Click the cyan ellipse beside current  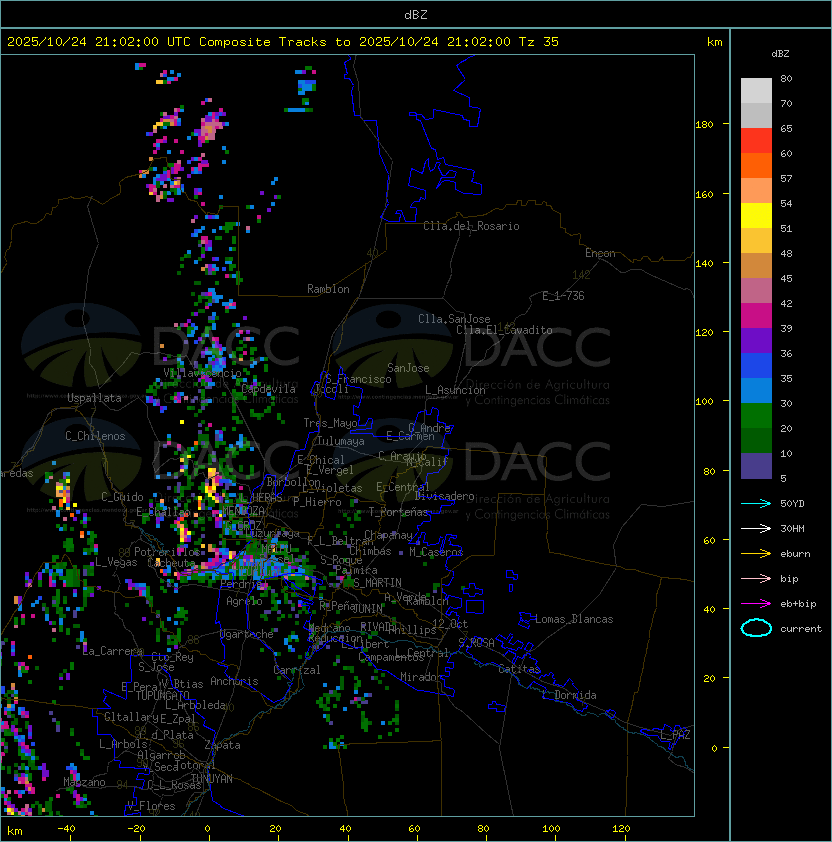coord(756,628)
